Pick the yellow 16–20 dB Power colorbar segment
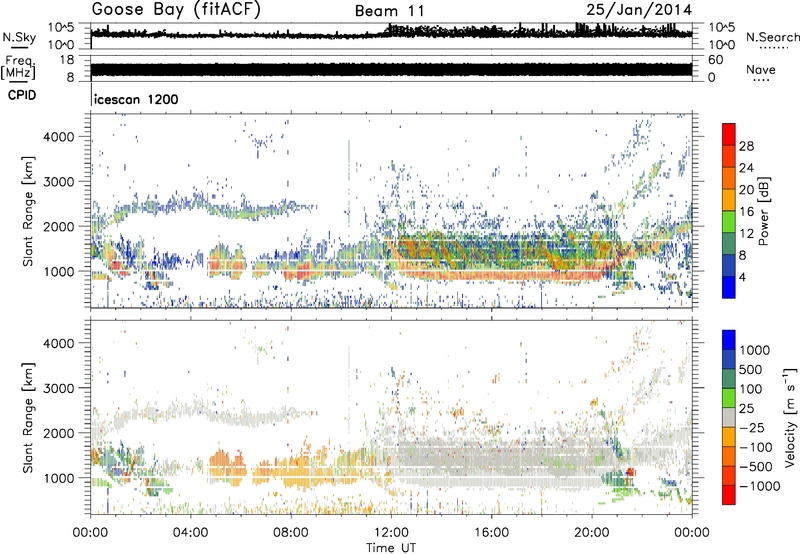The width and height of the screenshot is (800, 554). point(729,199)
